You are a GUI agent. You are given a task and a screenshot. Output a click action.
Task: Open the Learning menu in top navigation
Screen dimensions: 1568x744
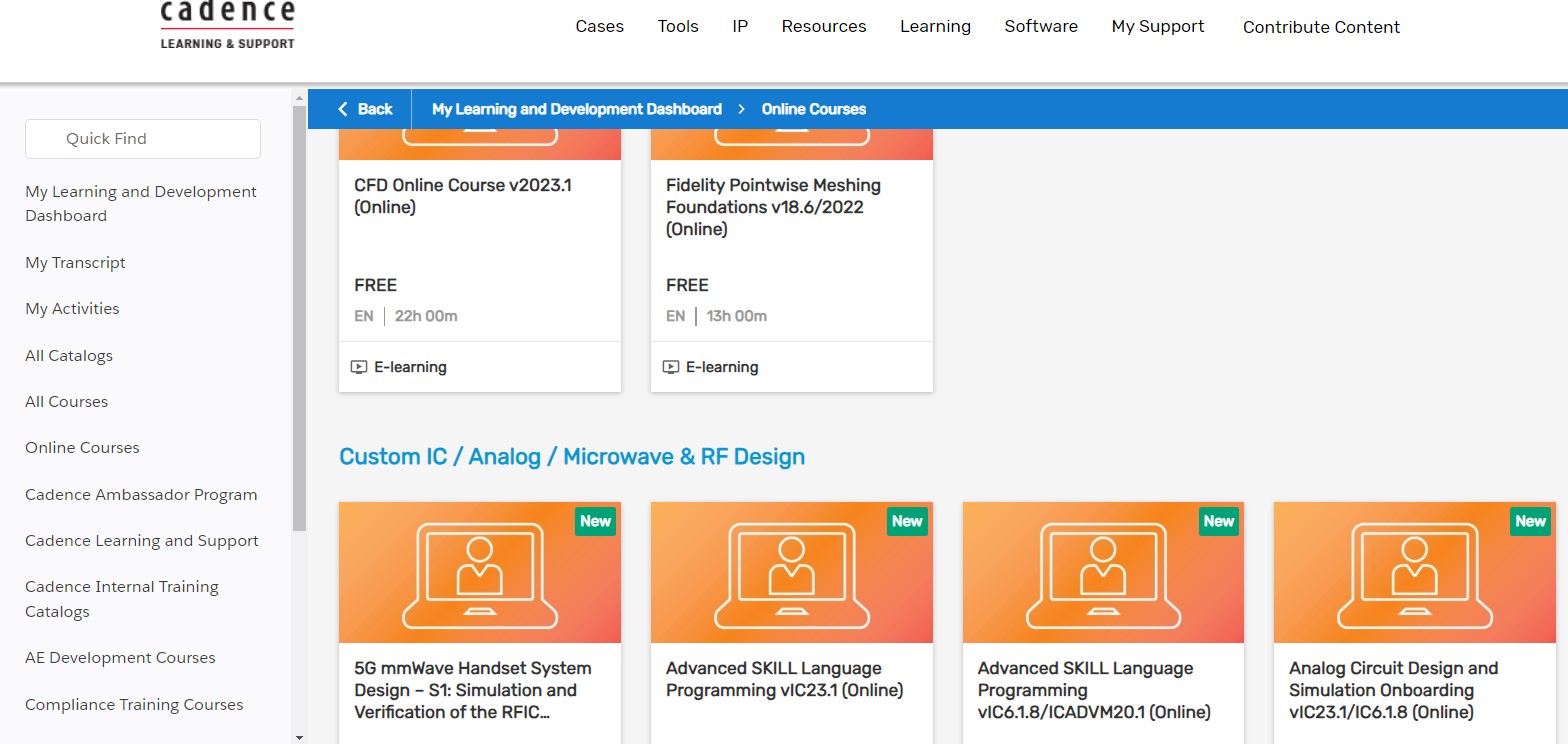coord(935,27)
